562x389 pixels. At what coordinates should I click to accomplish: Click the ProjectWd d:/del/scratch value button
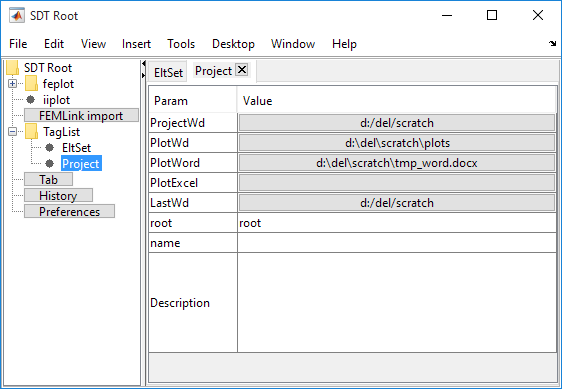[397, 123]
